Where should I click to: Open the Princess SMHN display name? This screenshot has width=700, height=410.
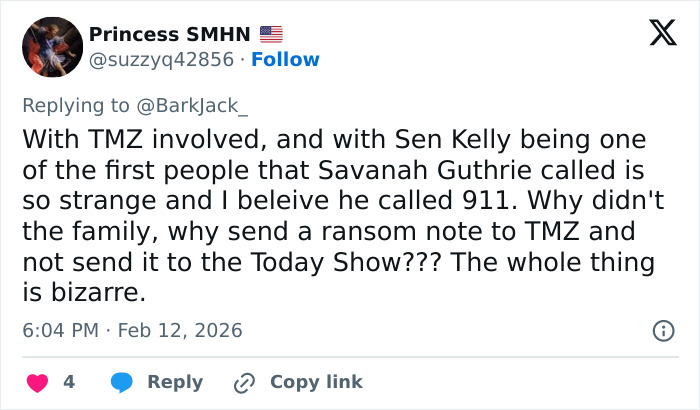click(169, 34)
